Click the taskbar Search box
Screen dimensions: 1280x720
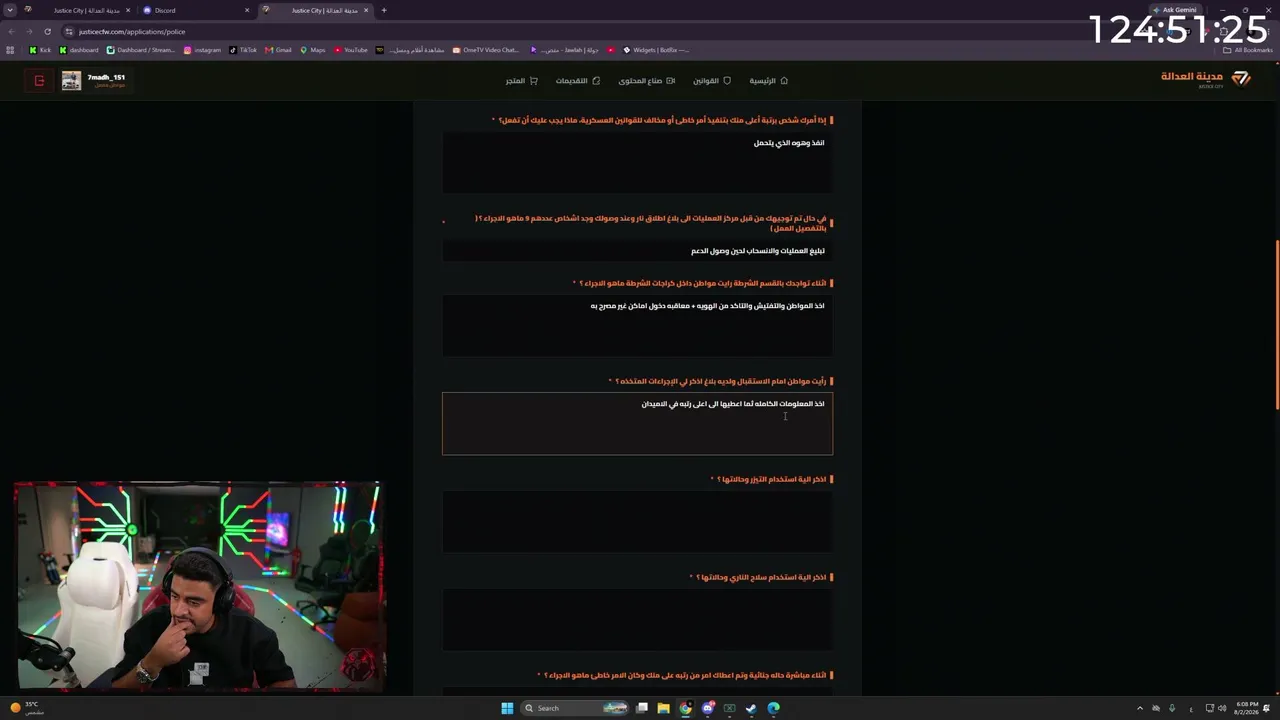click(575, 708)
